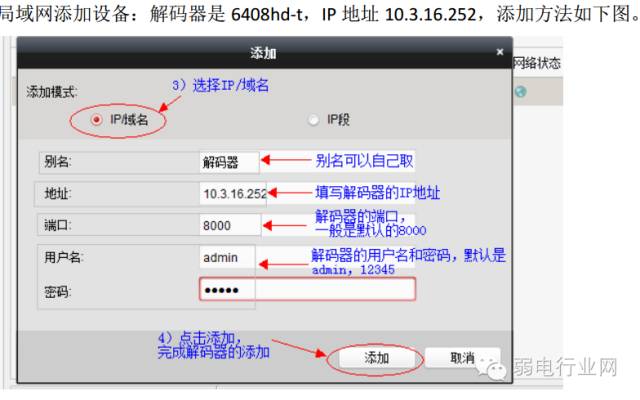
Task: Click the globe network status icon
Action: pyautogui.click(x=520, y=91)
